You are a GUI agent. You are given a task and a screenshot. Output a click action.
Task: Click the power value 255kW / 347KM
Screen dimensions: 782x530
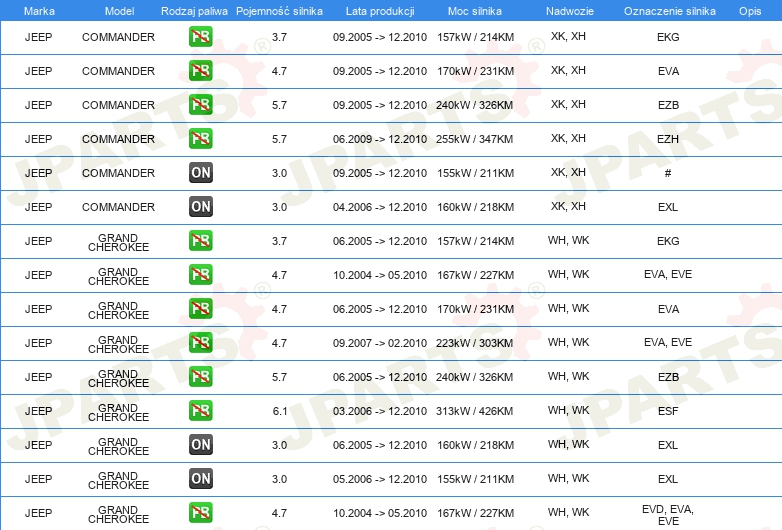point(475,139)
